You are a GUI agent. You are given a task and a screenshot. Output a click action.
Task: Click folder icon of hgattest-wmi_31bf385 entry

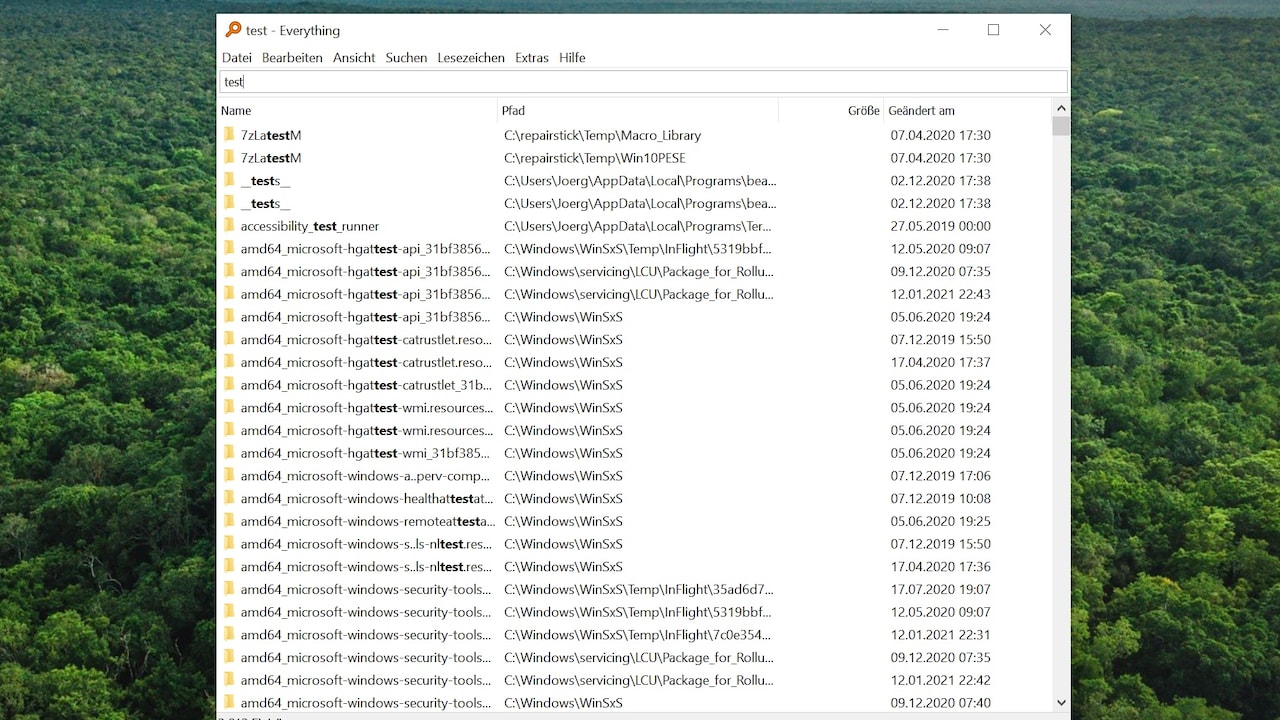pos(229,453)
